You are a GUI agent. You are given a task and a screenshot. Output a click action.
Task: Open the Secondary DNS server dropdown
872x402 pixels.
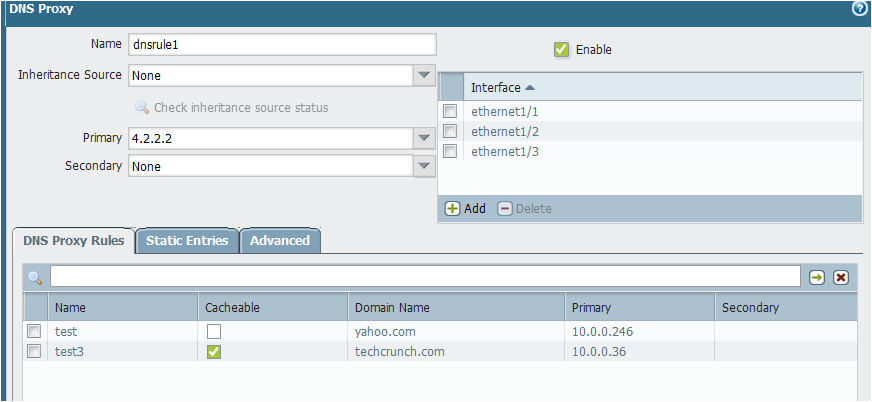click(424, 167)
